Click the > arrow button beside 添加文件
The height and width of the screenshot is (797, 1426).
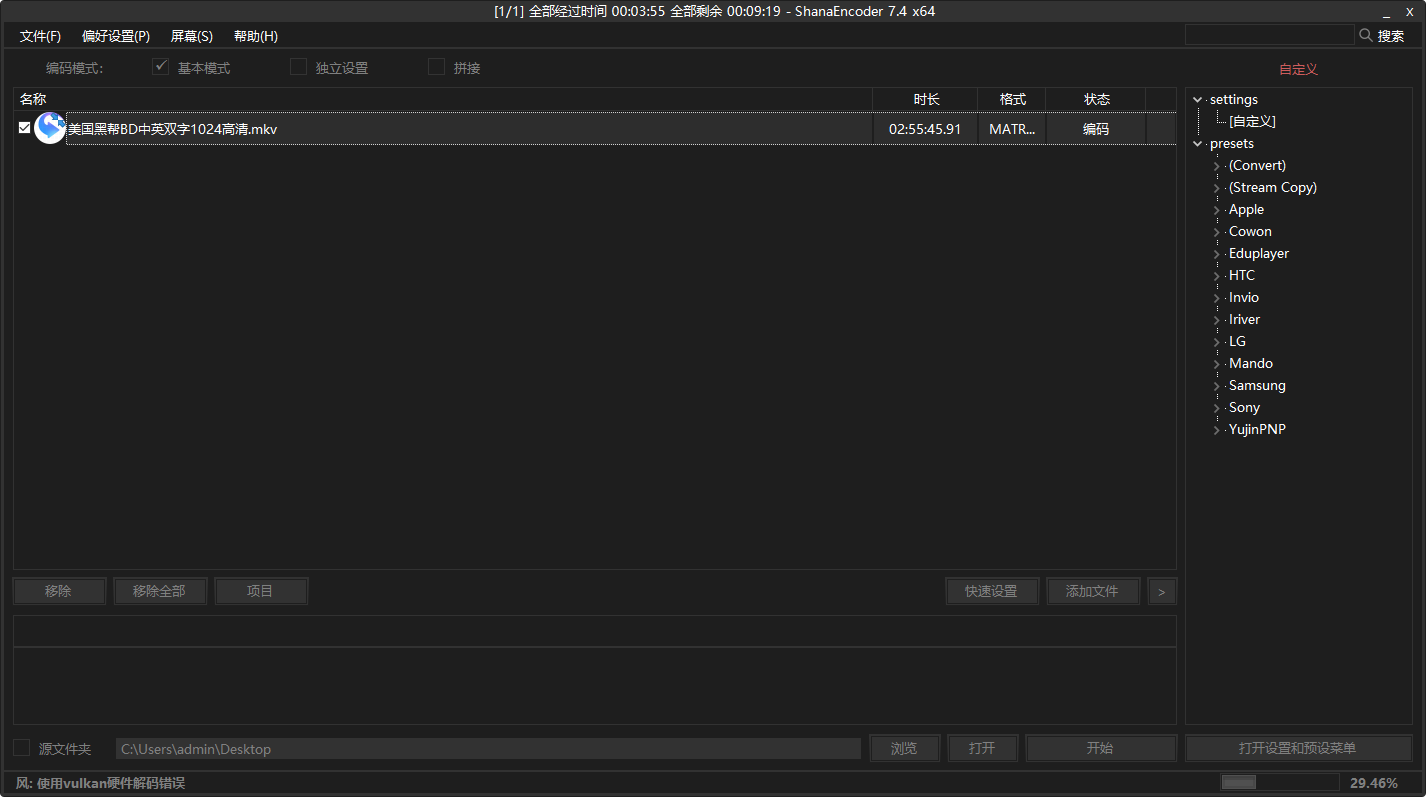tap(1162, 591)
